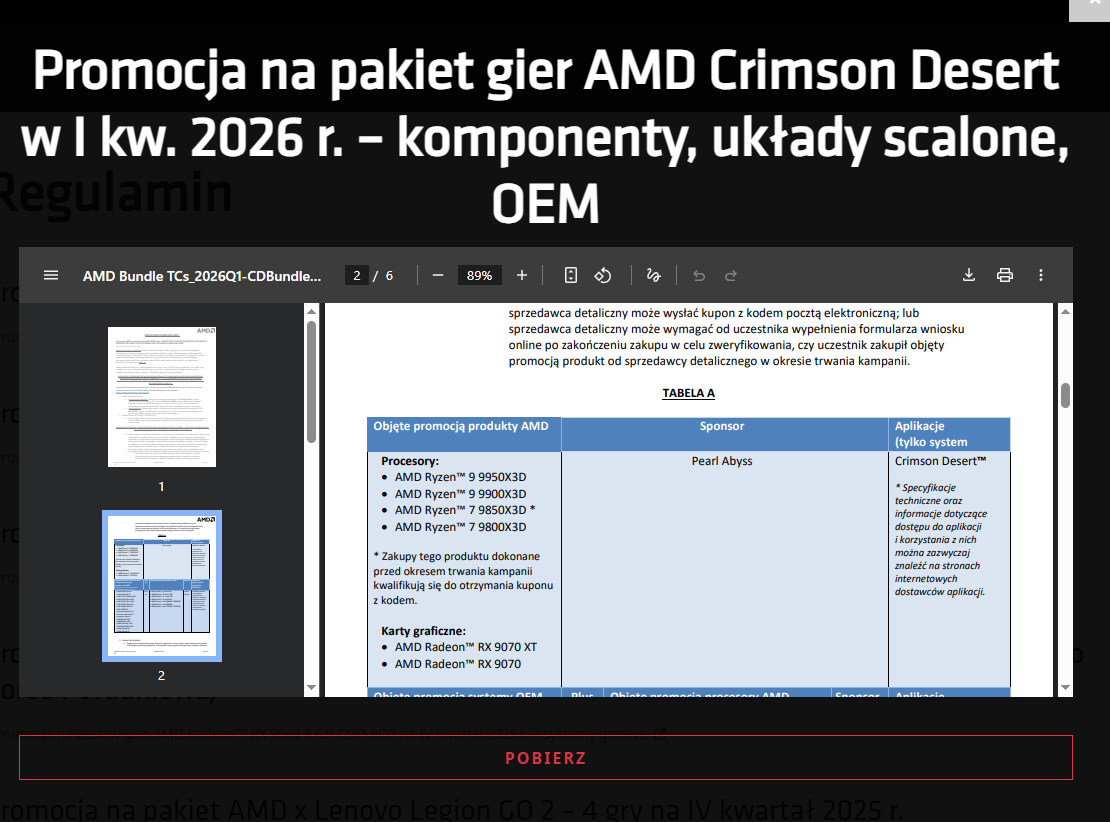Viewport: 1110px width, 822px height.
Task: Close the regulamin popup overlay
Action: [x=1094, y=7]
